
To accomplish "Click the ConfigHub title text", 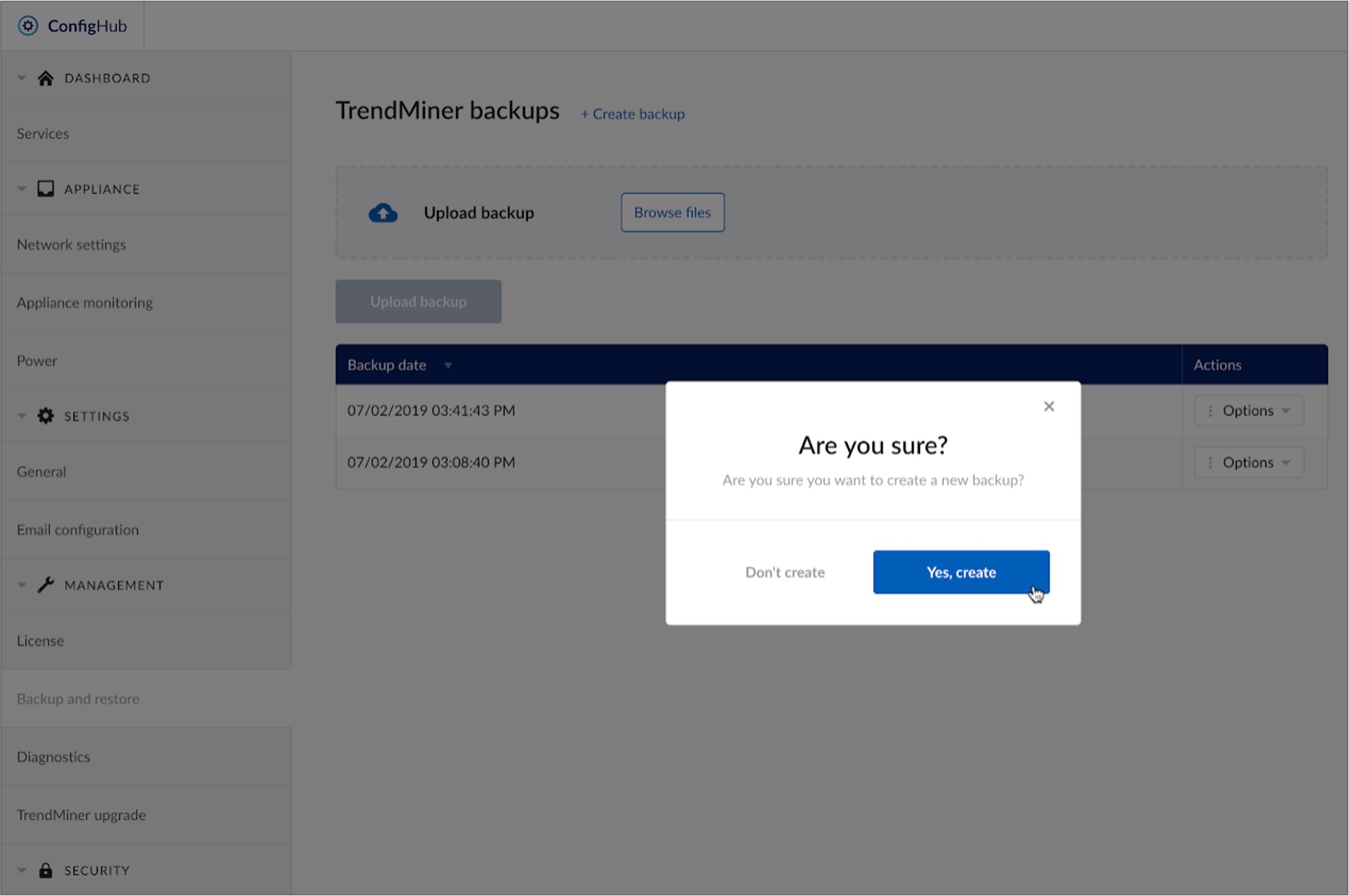I will (87, 26).
